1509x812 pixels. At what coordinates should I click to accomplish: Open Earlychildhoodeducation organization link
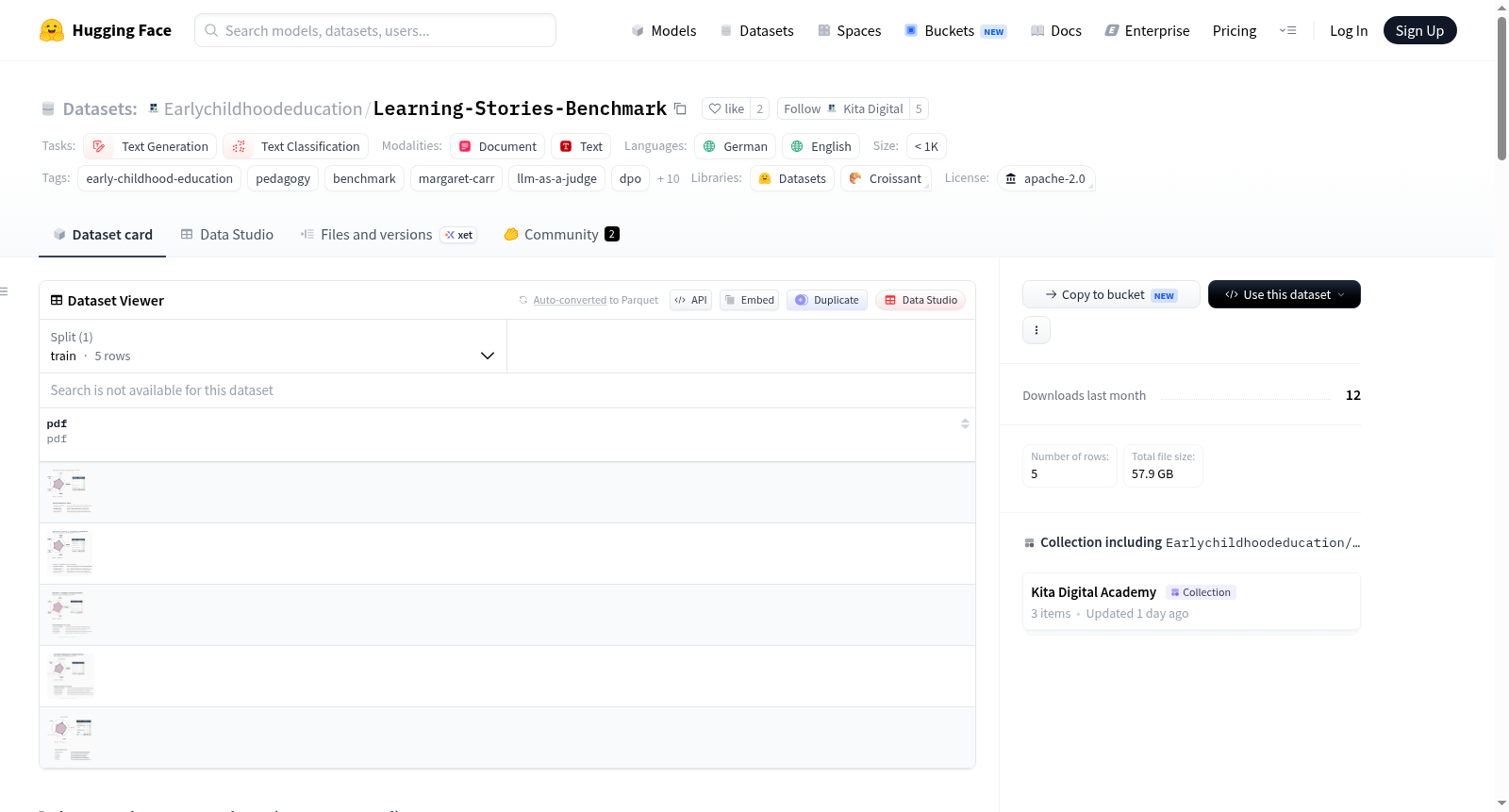pyautogui.click(x=263, y=108)
